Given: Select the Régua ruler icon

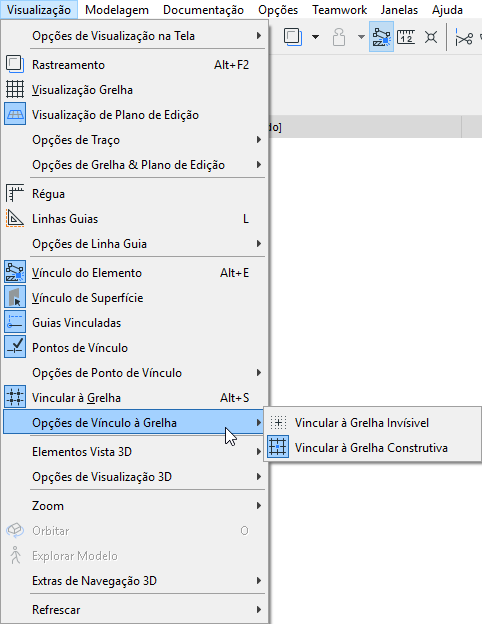Looking at the screenshot, I should 15,194.
